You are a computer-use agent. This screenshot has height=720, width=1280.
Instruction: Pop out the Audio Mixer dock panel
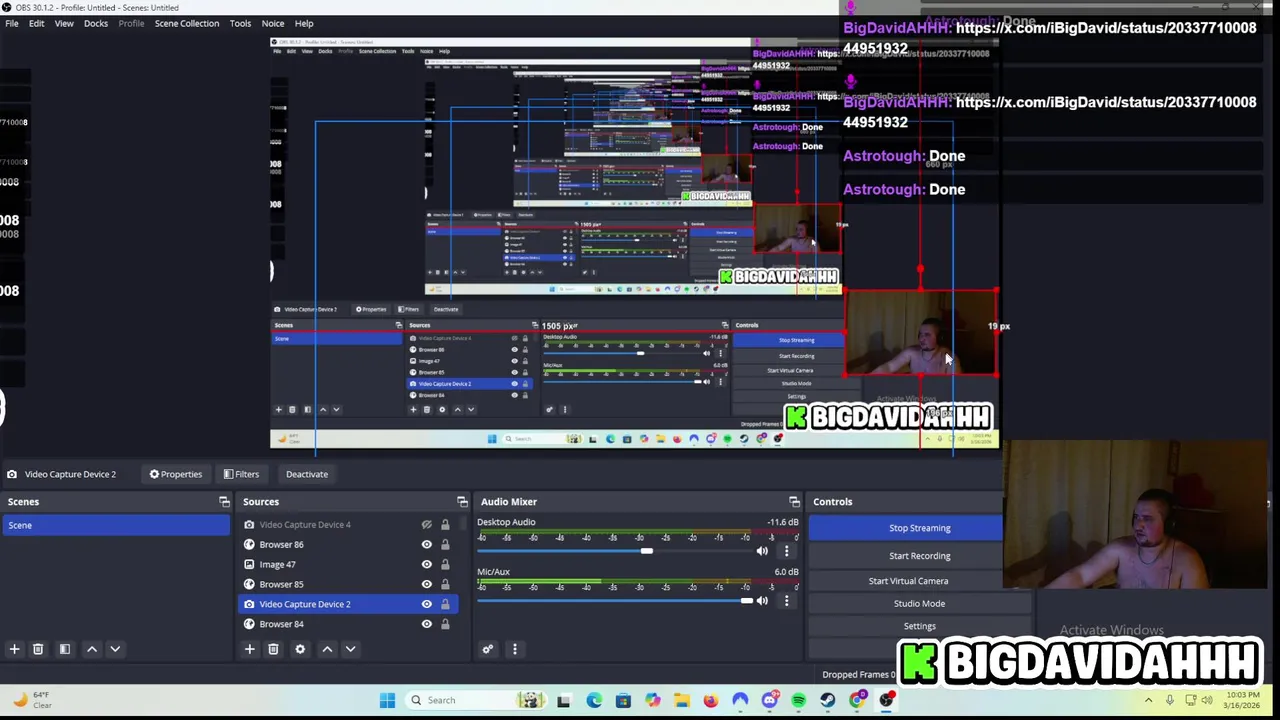(794, 501)
